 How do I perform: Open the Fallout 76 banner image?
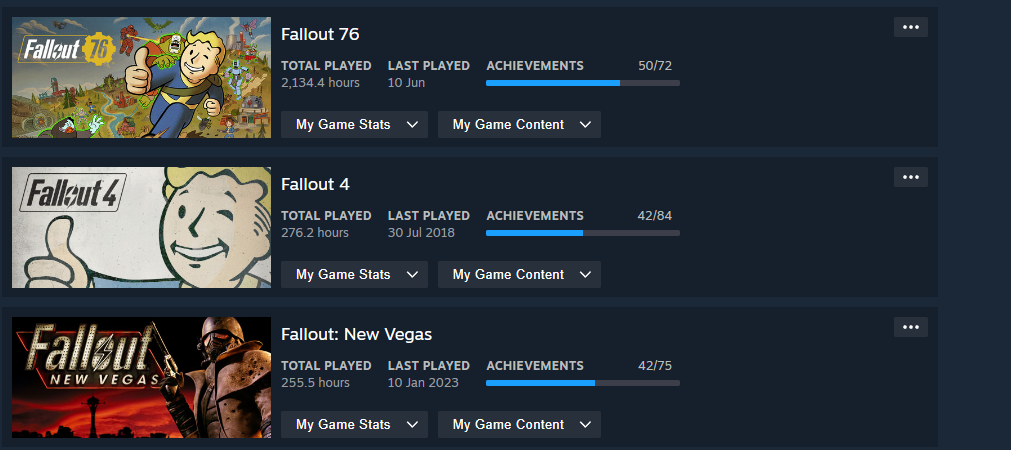click(141, 77)
